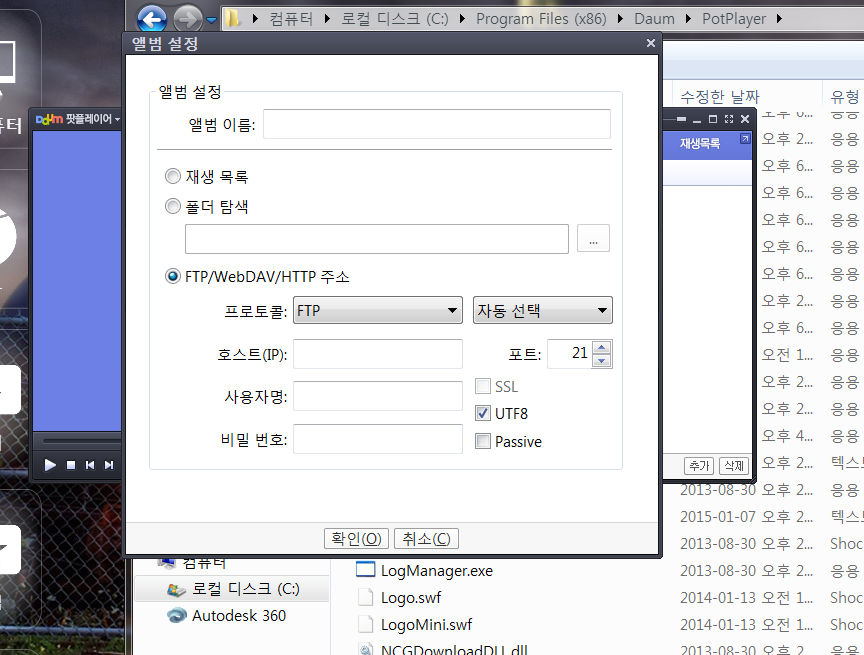Viewport: 864px width, 655px height.
Task: Click the 포트 value field showing 21
Action: point(569,354)
